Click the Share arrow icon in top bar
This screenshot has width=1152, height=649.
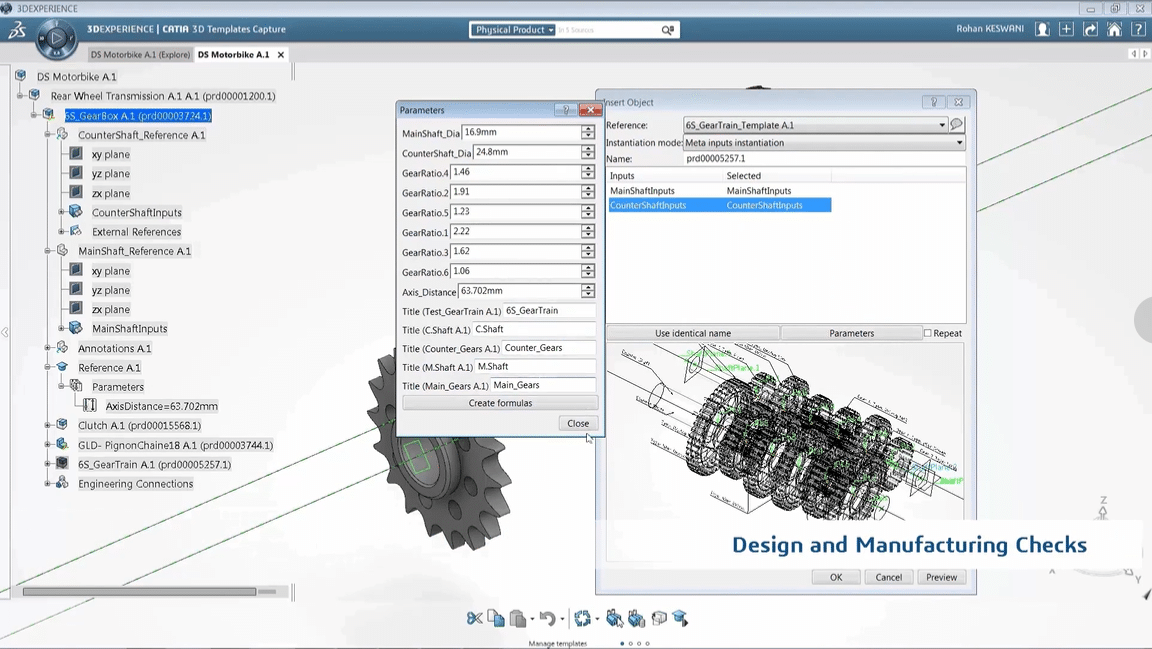click(1090, 30)
